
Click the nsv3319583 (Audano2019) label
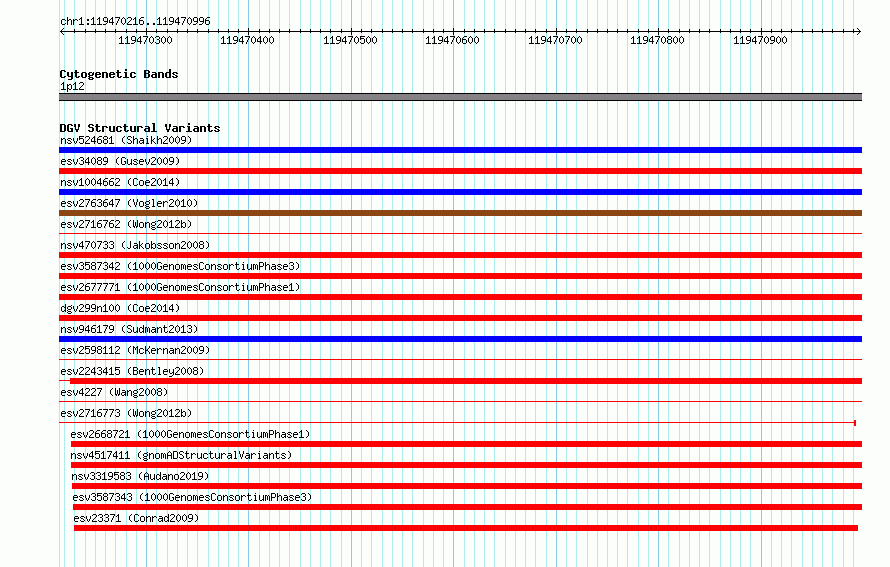click(140, 476)
